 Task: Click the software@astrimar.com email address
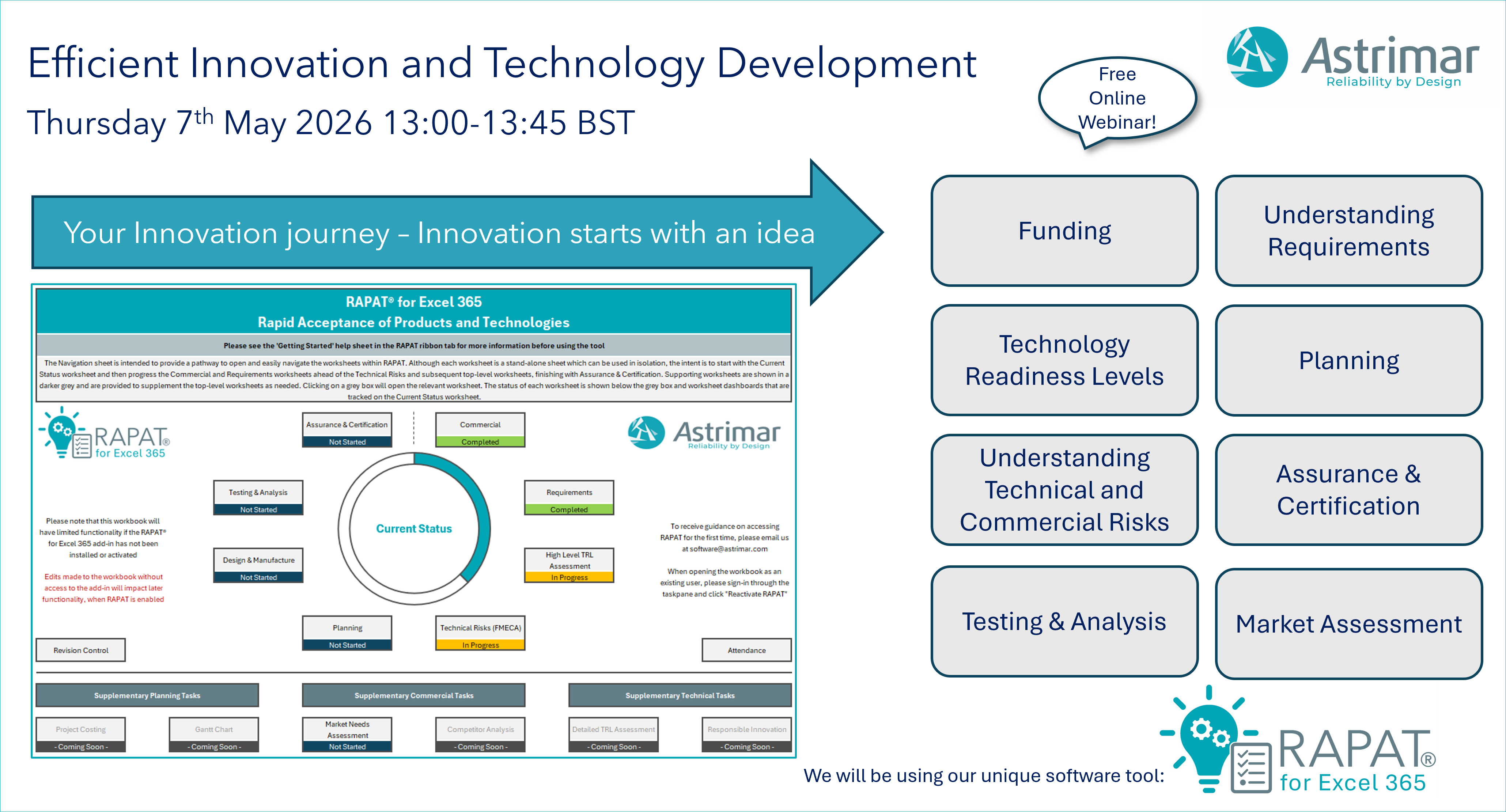(x=729, y=549)
